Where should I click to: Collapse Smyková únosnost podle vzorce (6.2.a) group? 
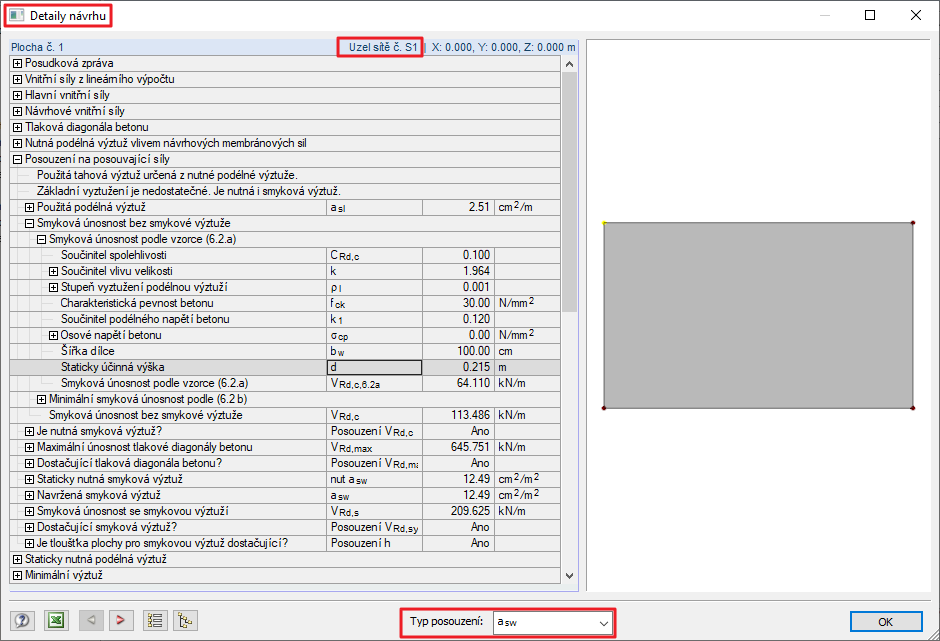point(41,239)
